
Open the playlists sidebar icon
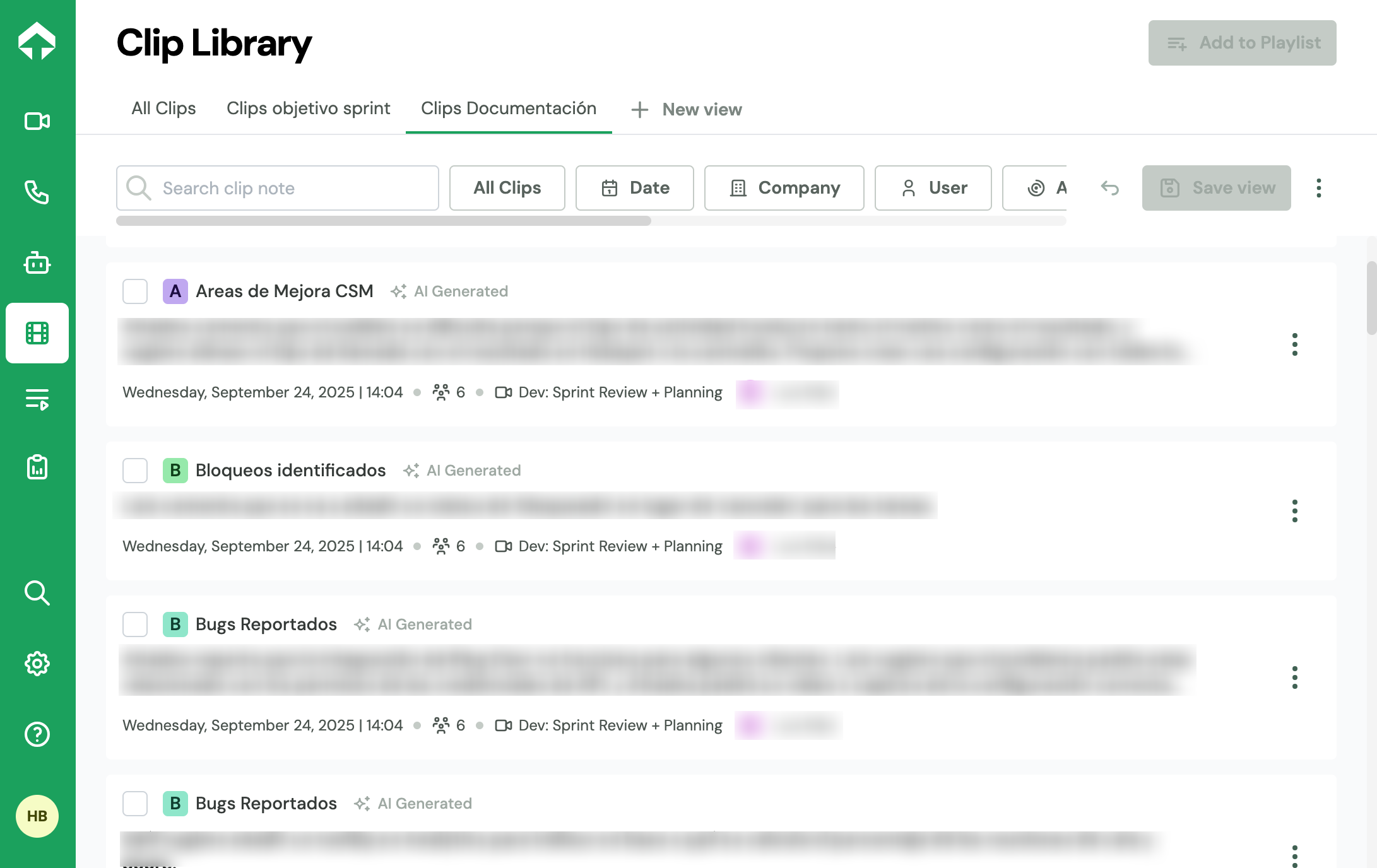click(x=37, y=399)
